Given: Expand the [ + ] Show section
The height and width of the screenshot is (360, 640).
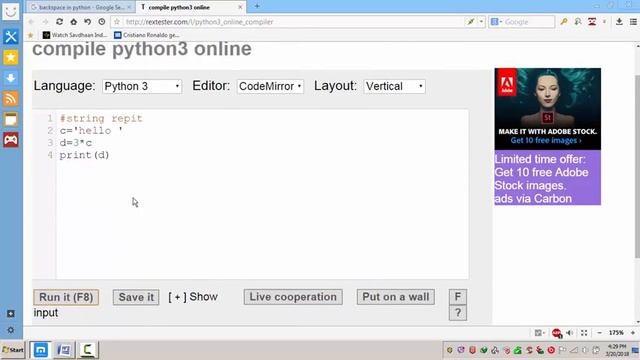Looking at the screenshot, I should coord(193,297).
